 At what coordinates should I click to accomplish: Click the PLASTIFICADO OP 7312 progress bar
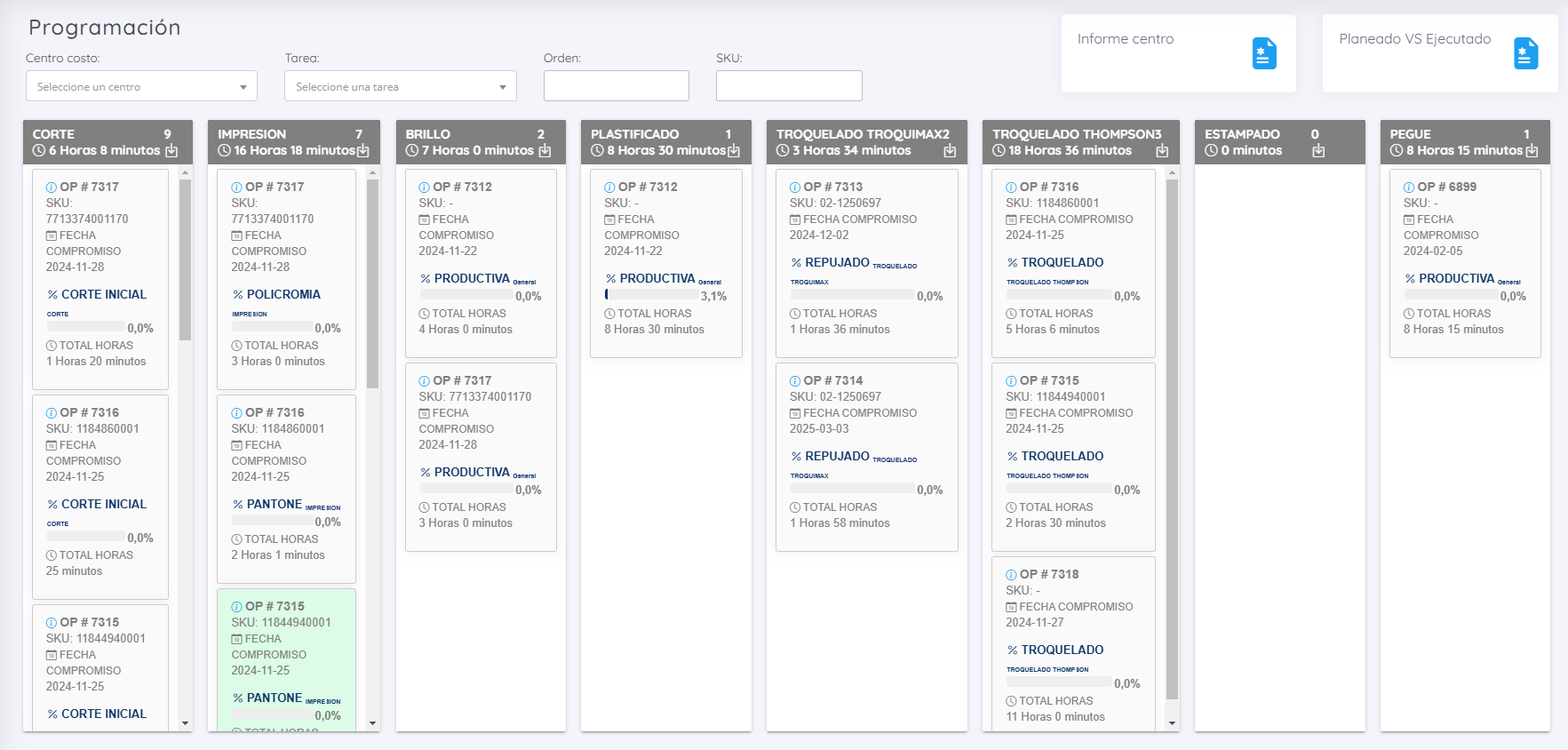pos(650,294)
